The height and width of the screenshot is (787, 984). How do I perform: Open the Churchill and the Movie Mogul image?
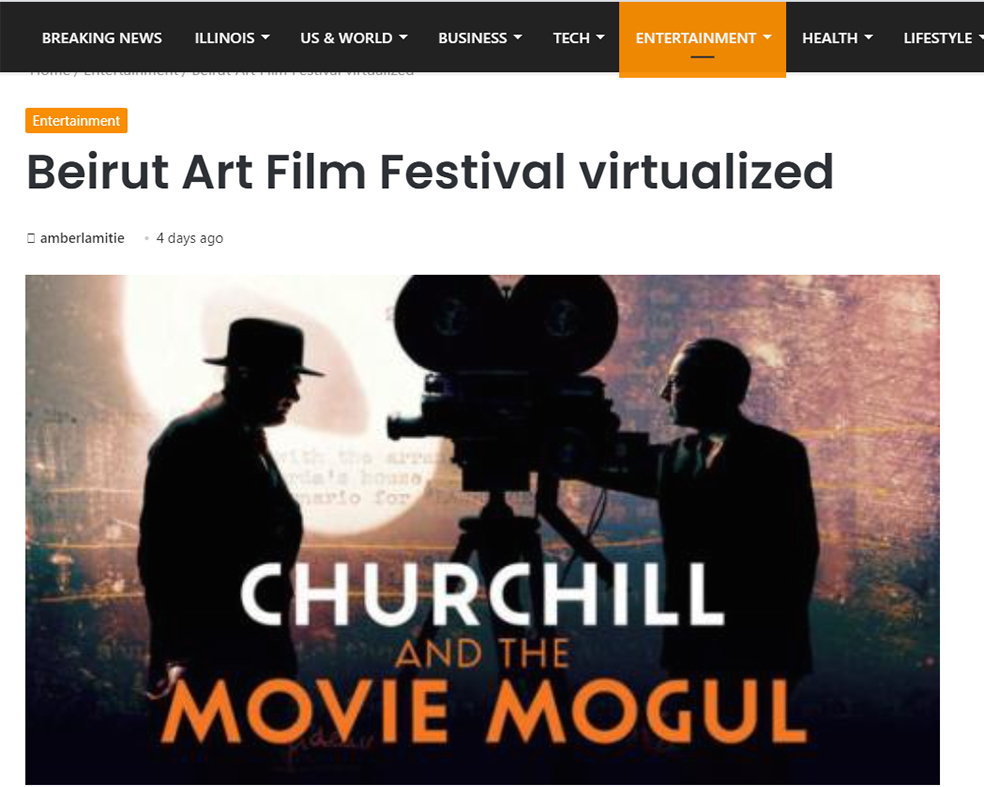coord(483,530)
